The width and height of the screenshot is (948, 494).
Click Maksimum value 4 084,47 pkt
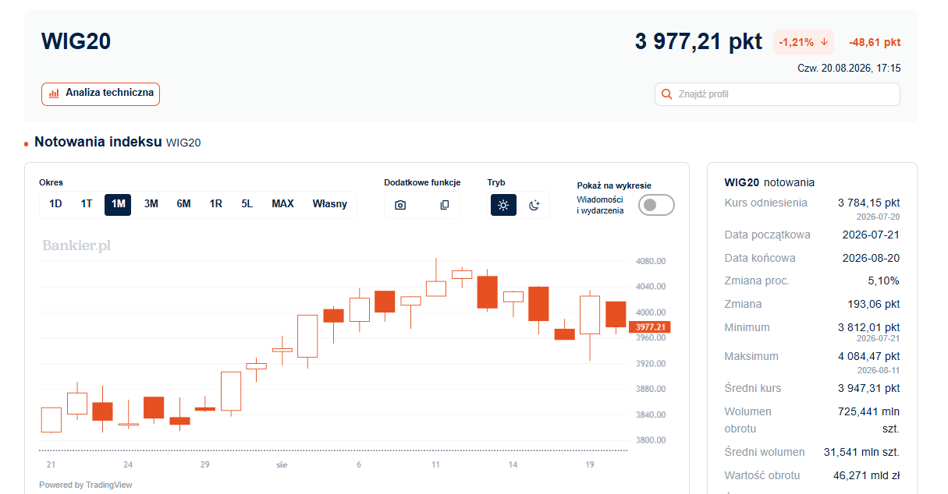click(x=868, y=357)
